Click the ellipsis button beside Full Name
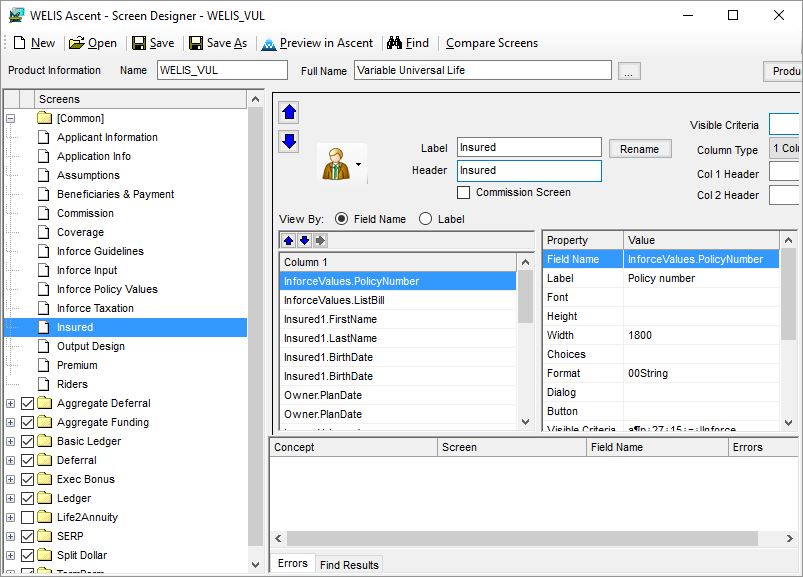Screen dimensions: 803x577 point(629,71)
